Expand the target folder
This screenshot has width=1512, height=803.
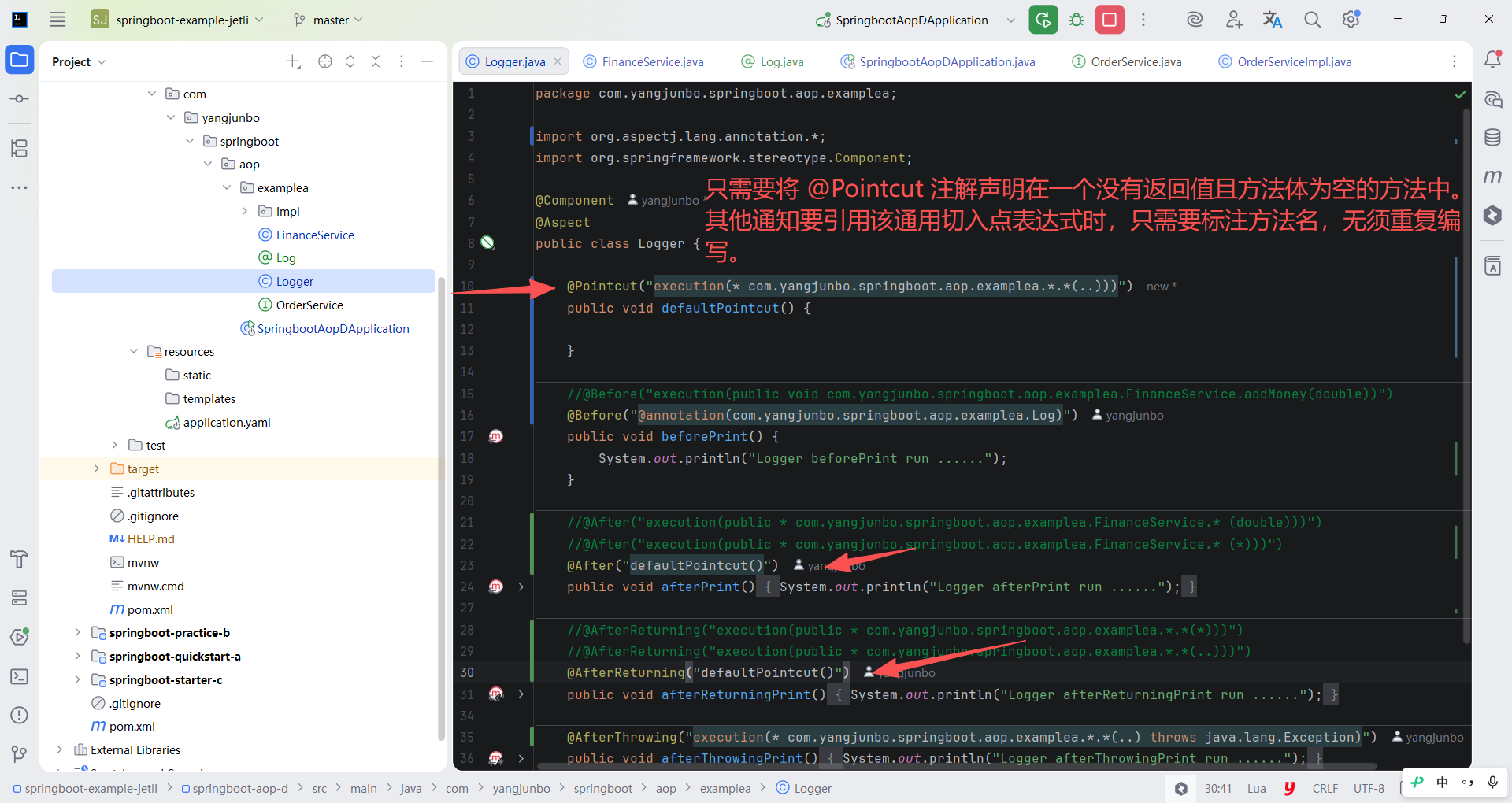pyautogui.click(x=97, y=468)
